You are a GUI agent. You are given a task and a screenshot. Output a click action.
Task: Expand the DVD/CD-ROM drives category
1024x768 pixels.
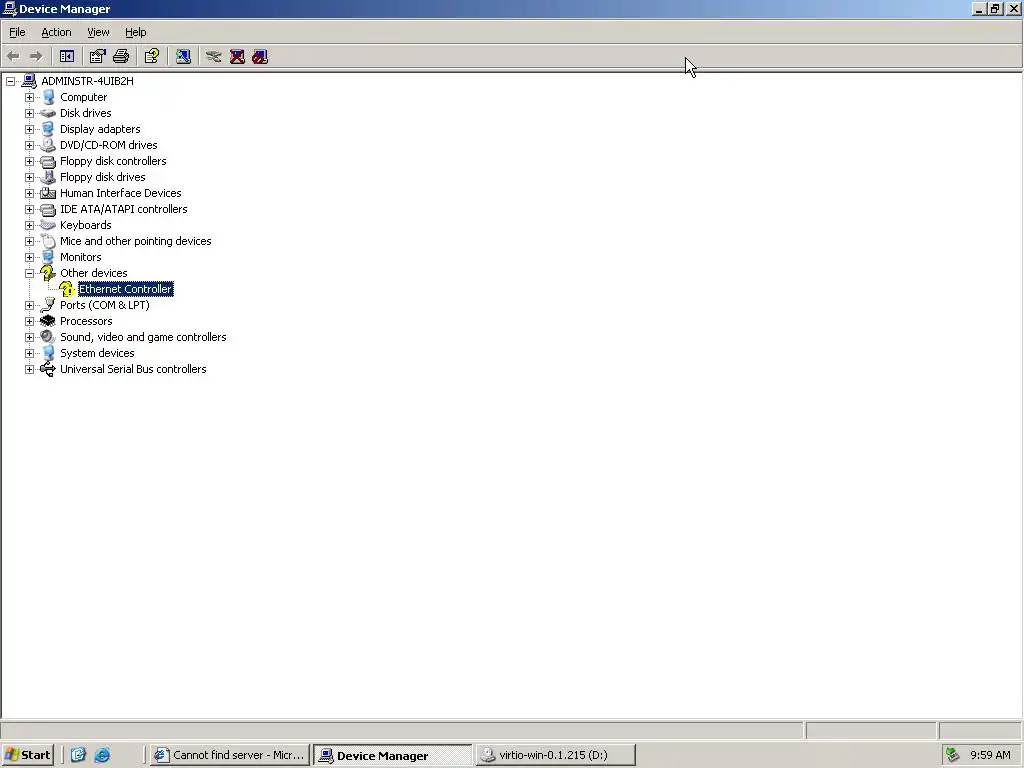(x=29, y=145)
